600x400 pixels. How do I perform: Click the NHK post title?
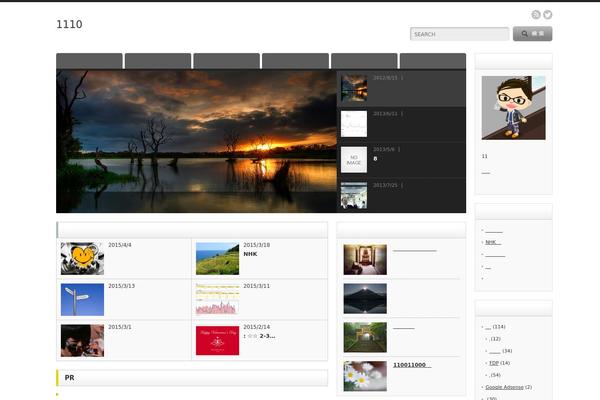[250, 254]
